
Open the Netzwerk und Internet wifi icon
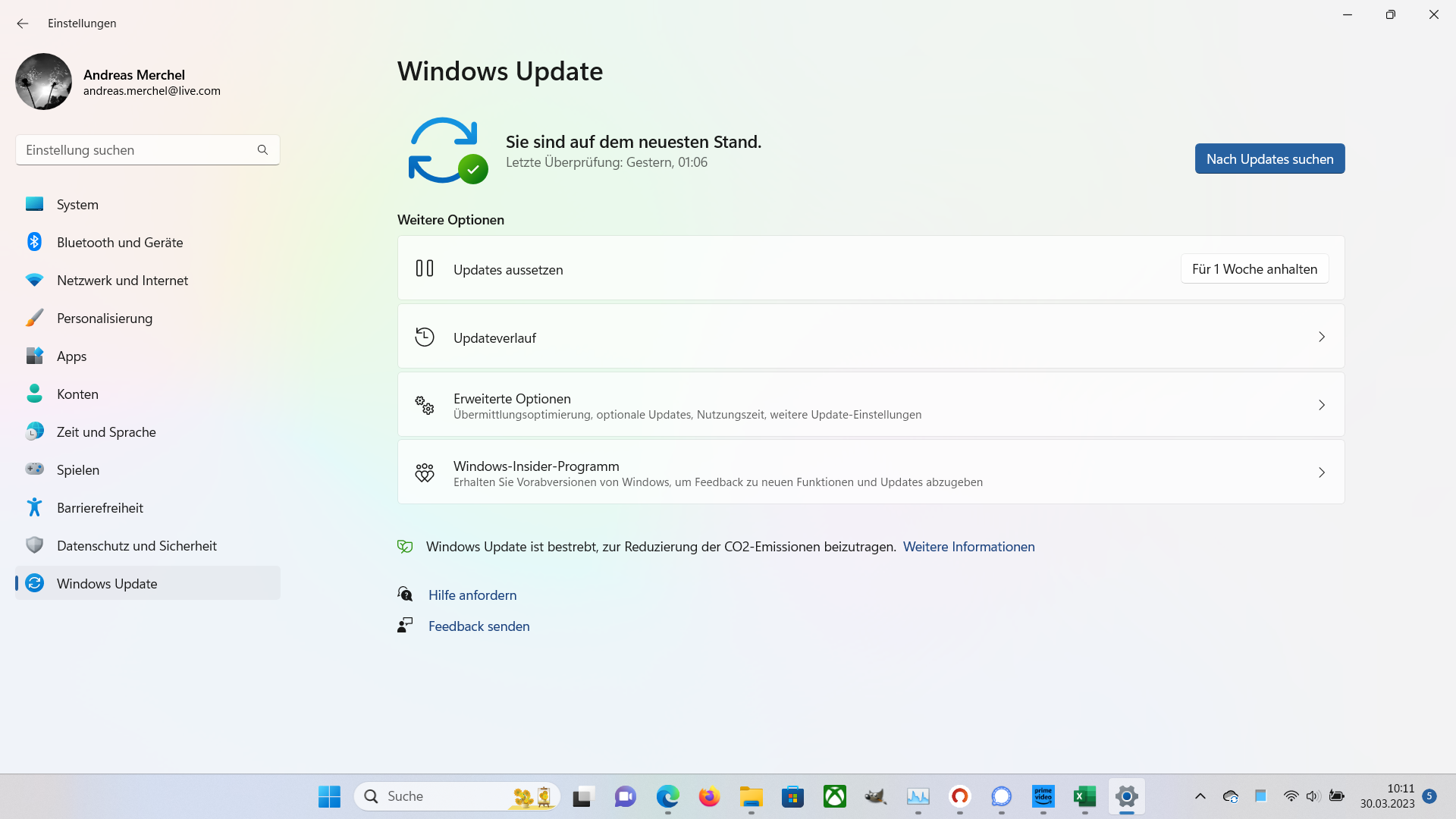(34, 280)
